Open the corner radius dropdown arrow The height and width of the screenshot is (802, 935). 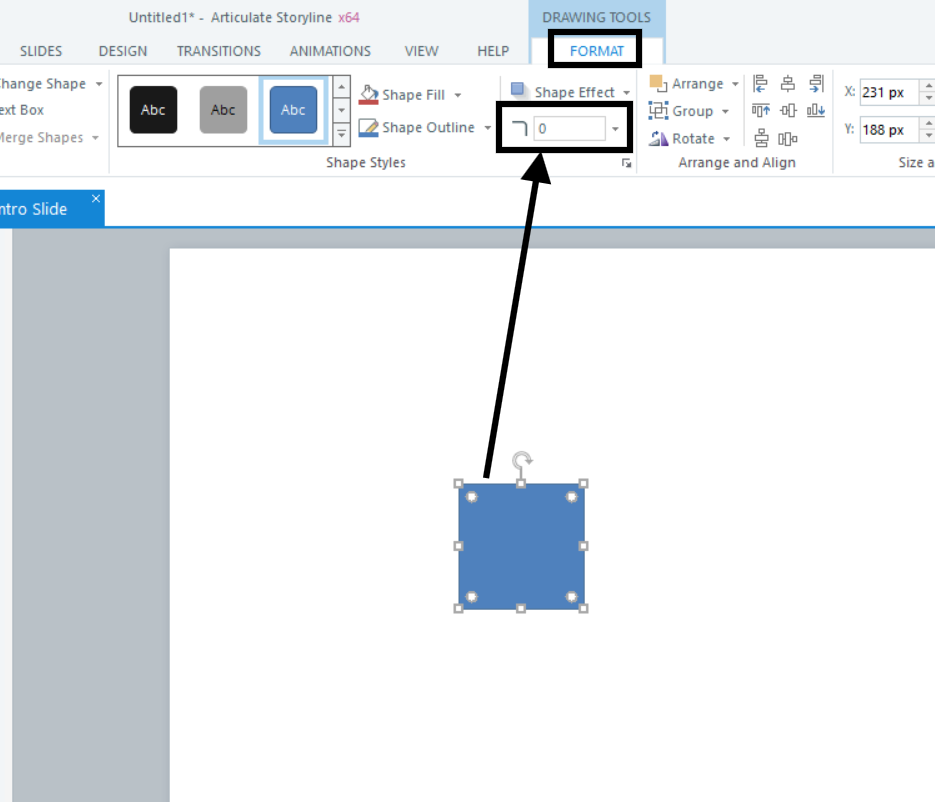[615, 129]
